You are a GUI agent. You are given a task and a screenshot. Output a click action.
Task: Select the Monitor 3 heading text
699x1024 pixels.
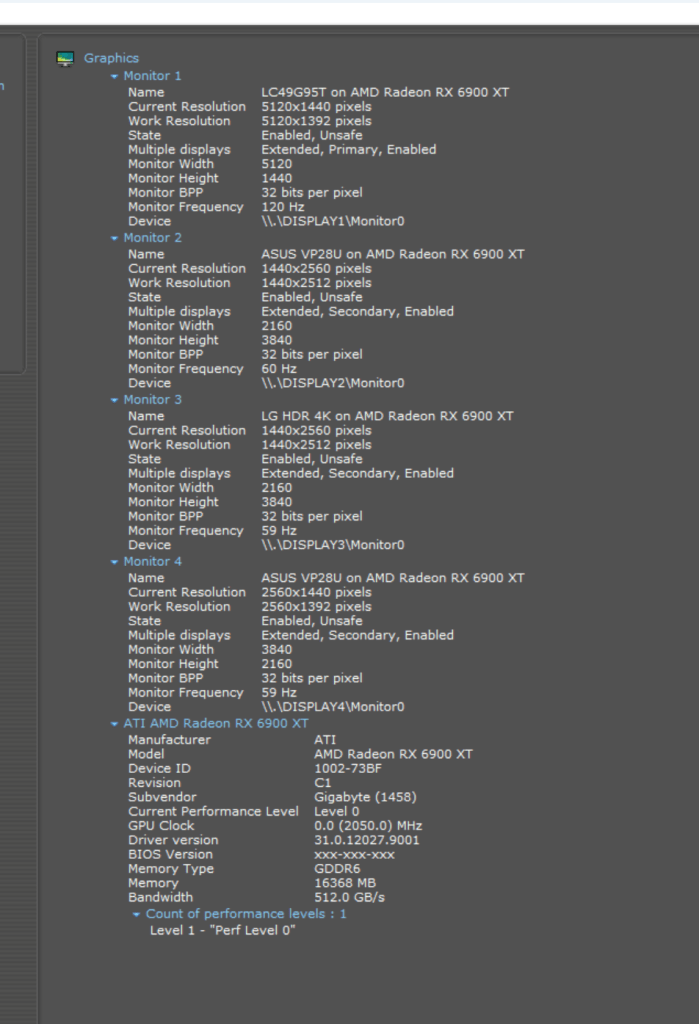click(152, 400)
